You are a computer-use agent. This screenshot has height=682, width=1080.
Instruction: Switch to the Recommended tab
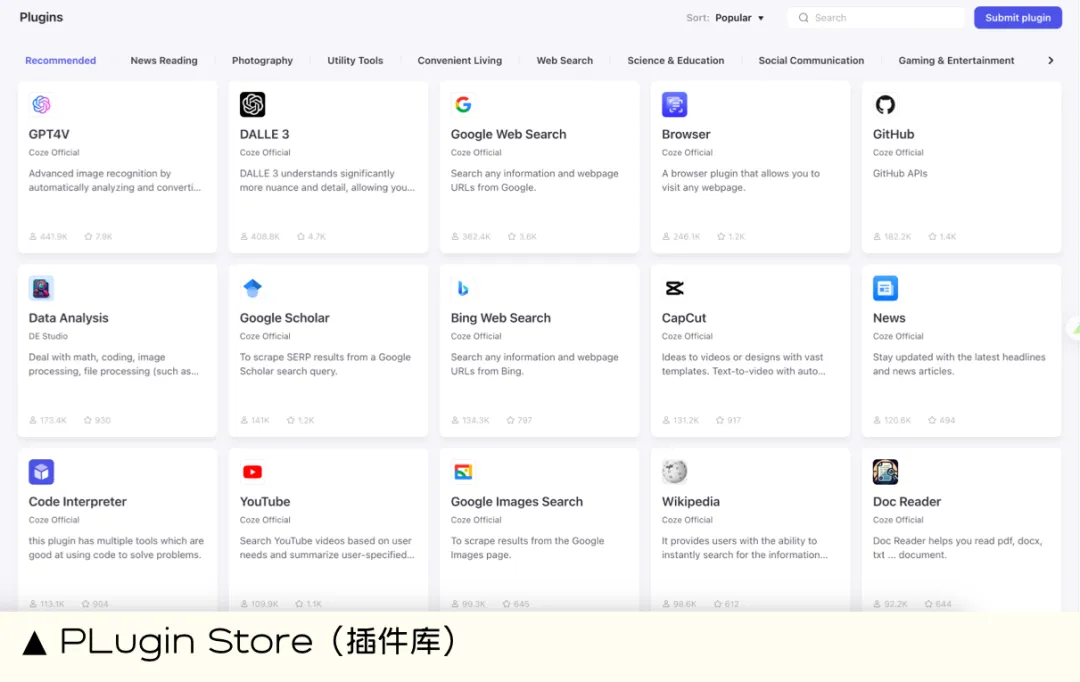coord(61,61)
